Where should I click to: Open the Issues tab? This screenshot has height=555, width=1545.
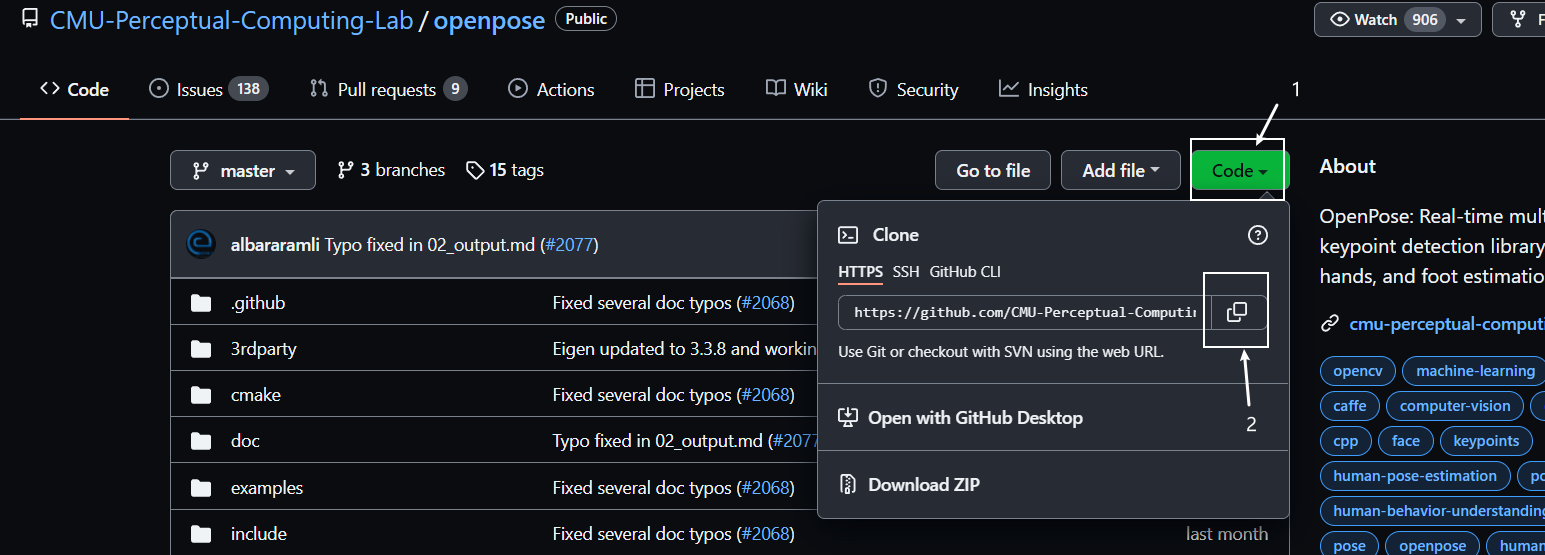click(x=208, y=89)
